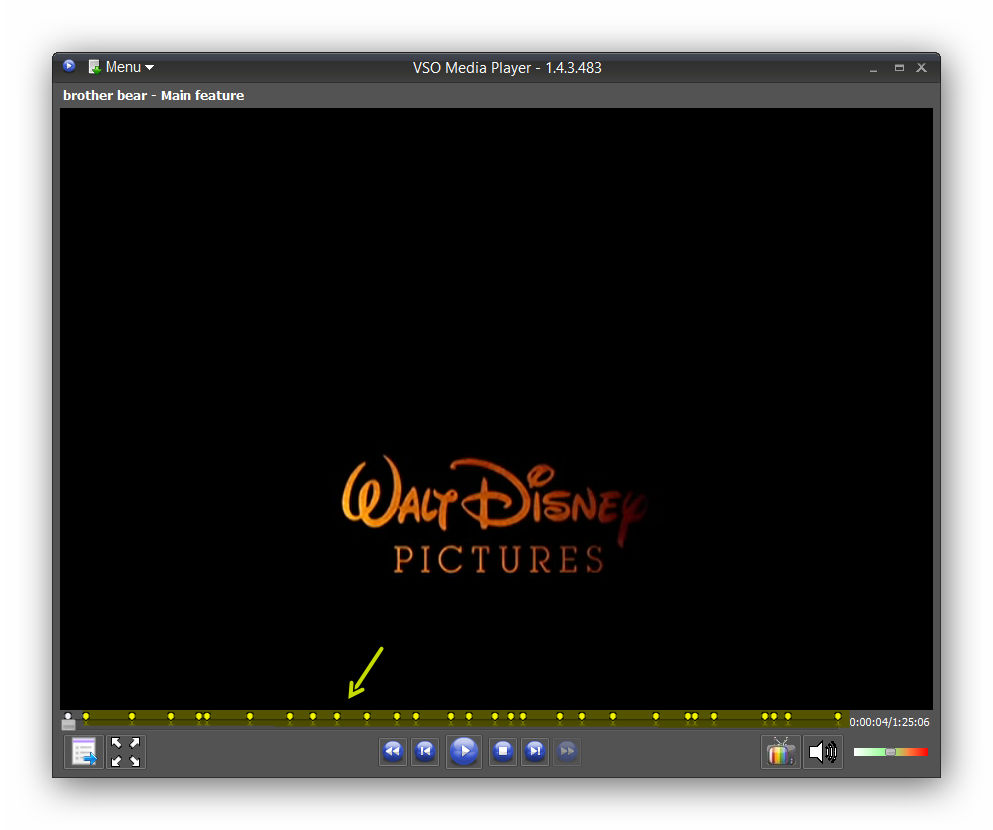This screenshot has height=830, width=993.
Task: Jump to the previous chapter
Action: click(x=425, y=751)
